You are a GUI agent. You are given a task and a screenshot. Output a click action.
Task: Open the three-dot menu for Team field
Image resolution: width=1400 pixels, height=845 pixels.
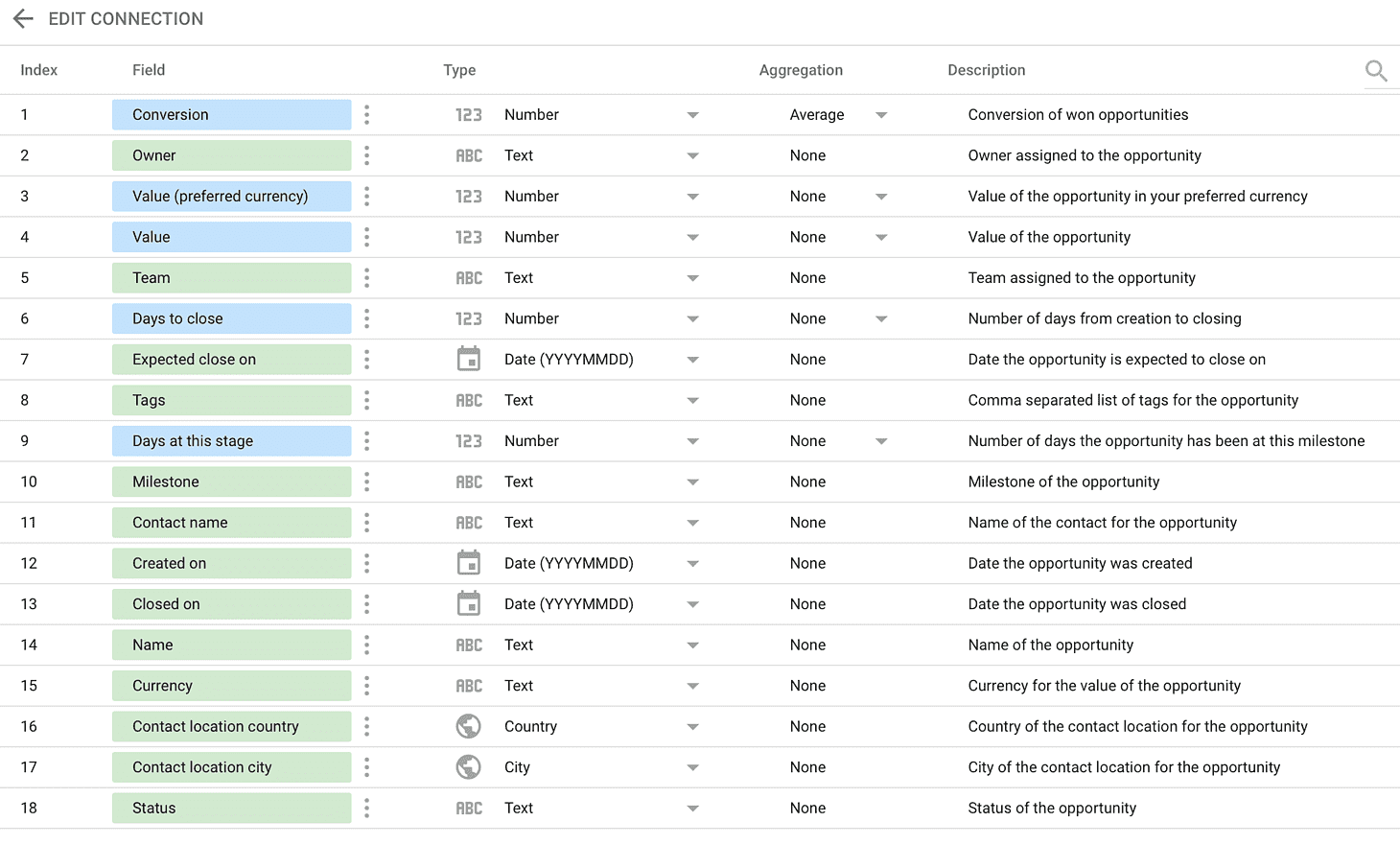(x=367, y=278)
